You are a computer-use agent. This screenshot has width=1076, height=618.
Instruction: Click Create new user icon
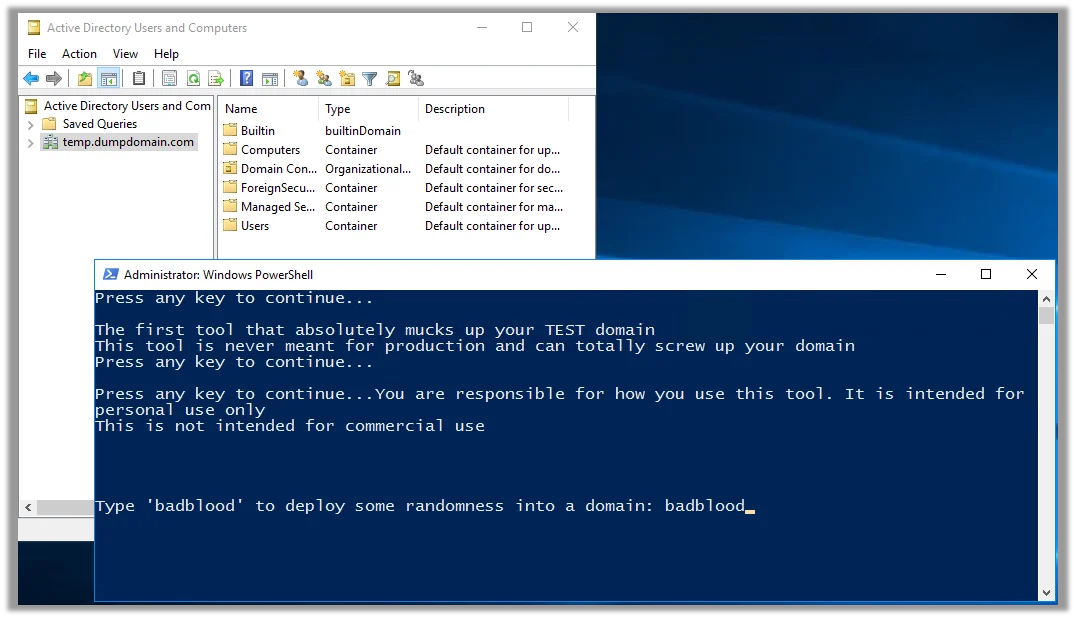301,79
